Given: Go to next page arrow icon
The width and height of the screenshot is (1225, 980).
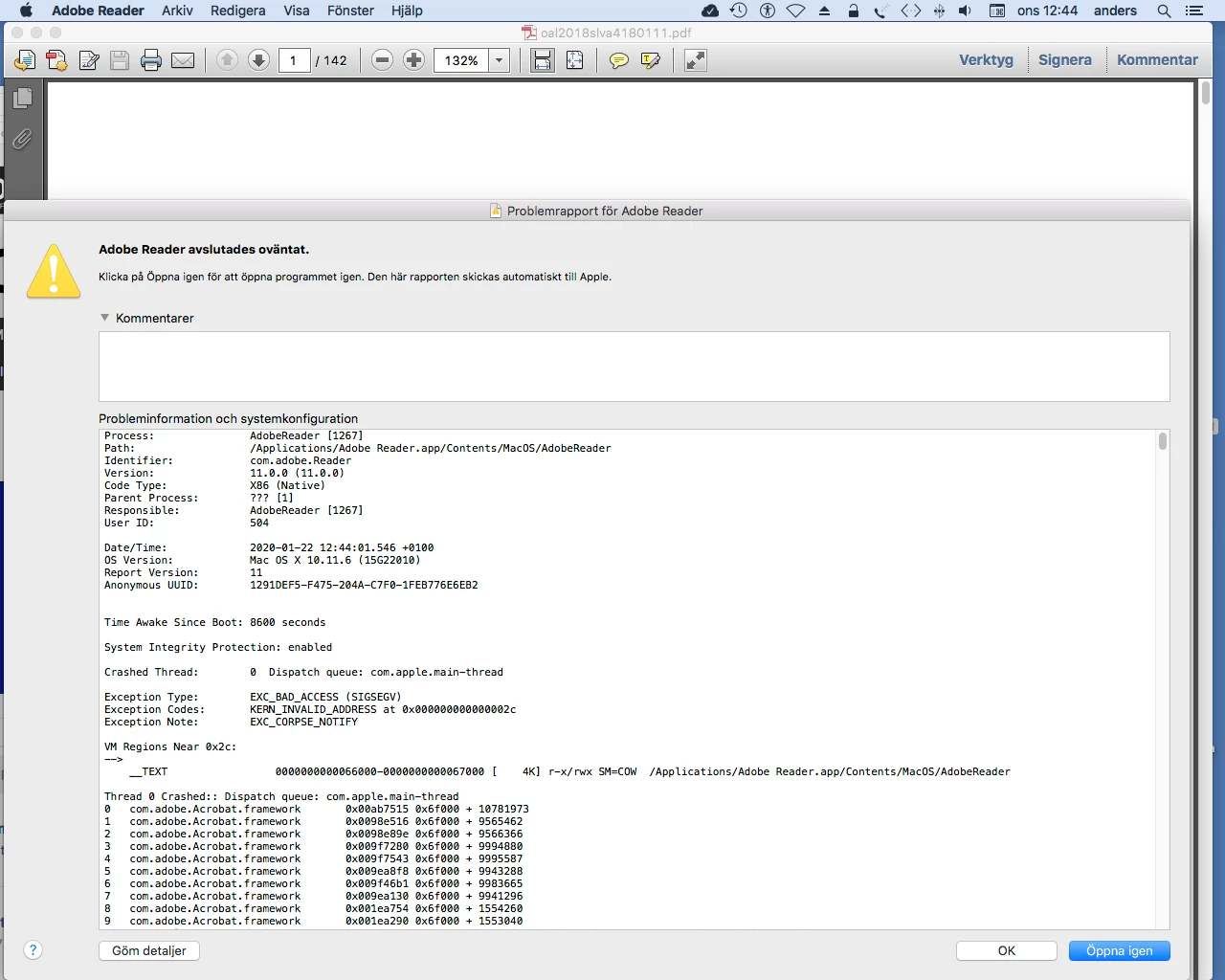Looking at the screenshot, I should (258, 60).
